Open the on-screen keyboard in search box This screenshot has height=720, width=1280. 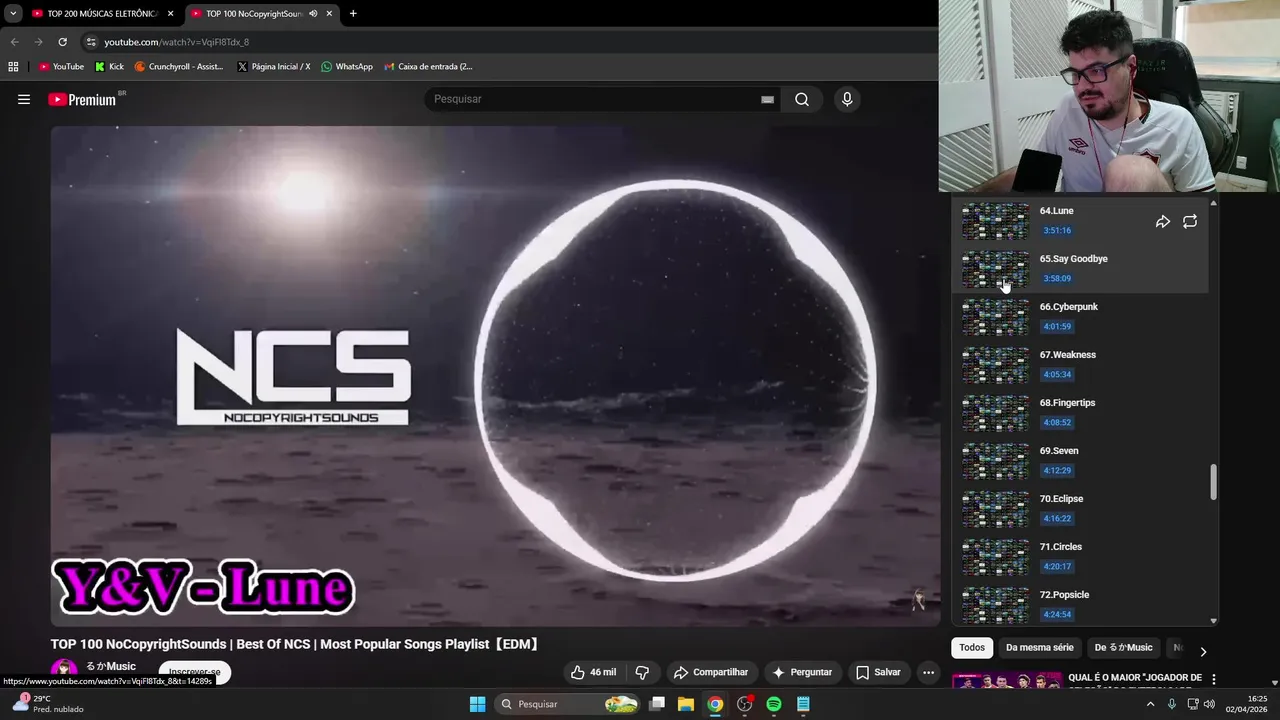pyautogui.click(x=767, y=99)
